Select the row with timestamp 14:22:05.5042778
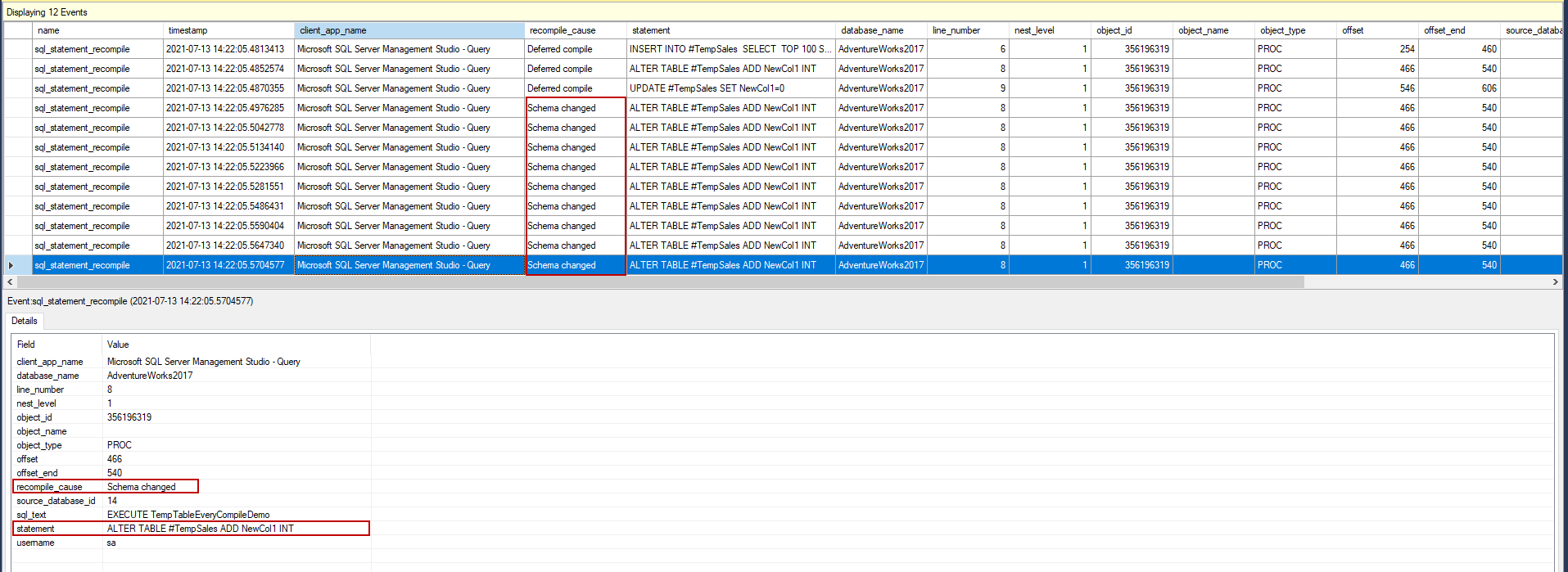The width and height of the screenshot is (1568, 572). pyautogui.click(x=783, y=128)
